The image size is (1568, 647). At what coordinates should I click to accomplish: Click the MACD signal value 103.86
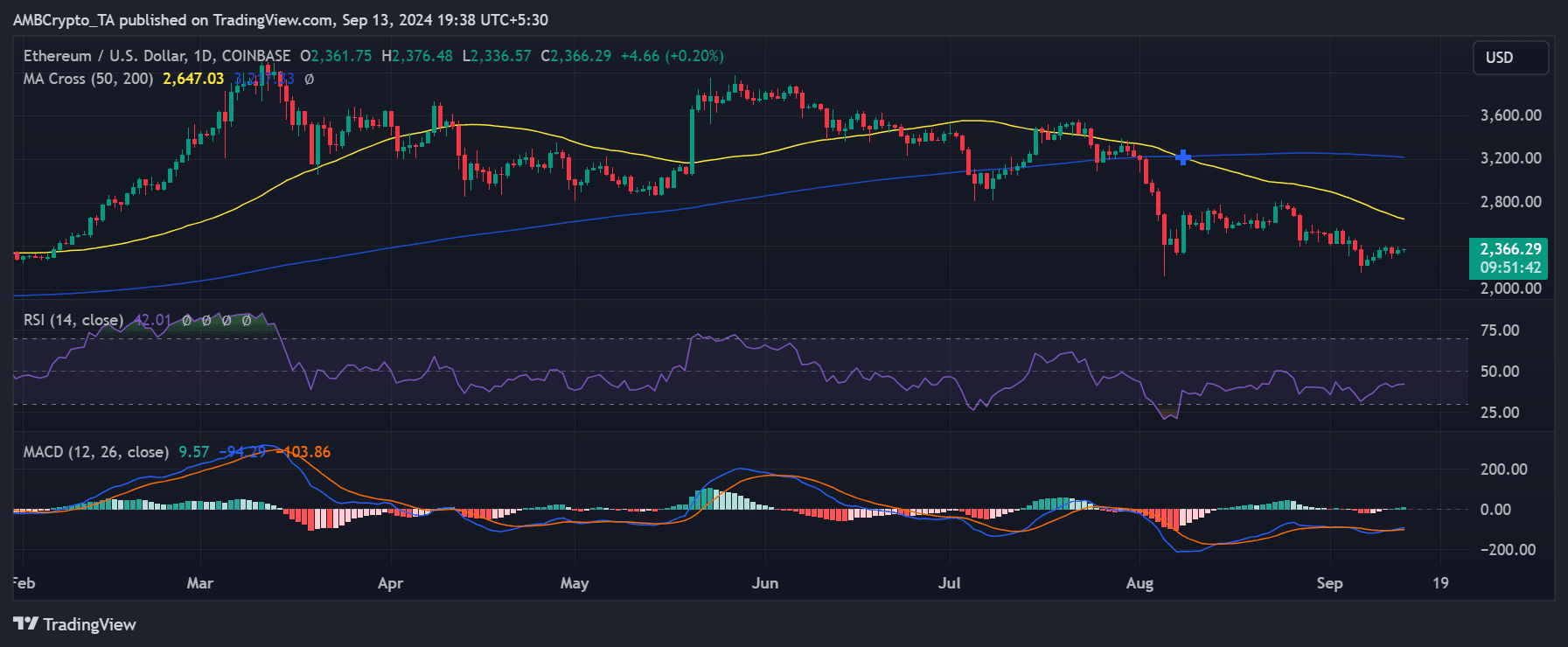click(x=304, y=452)
